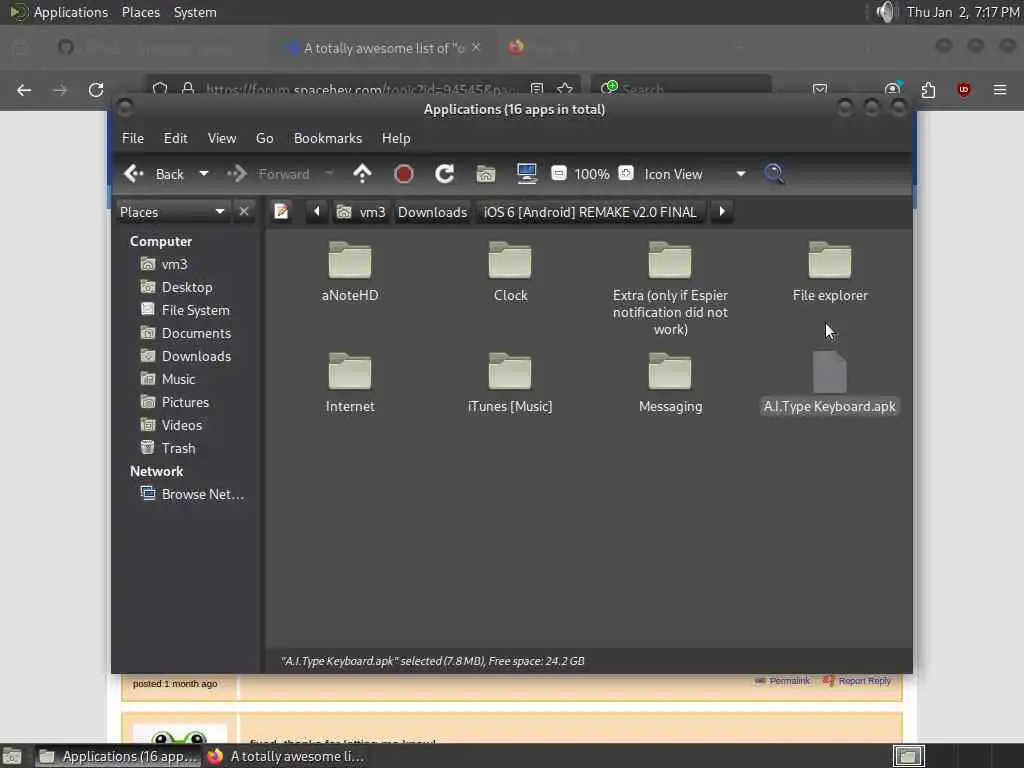Click the uBlock Origin extension icon
This screenshot has height=768, width=1024.
pos(964,89)
